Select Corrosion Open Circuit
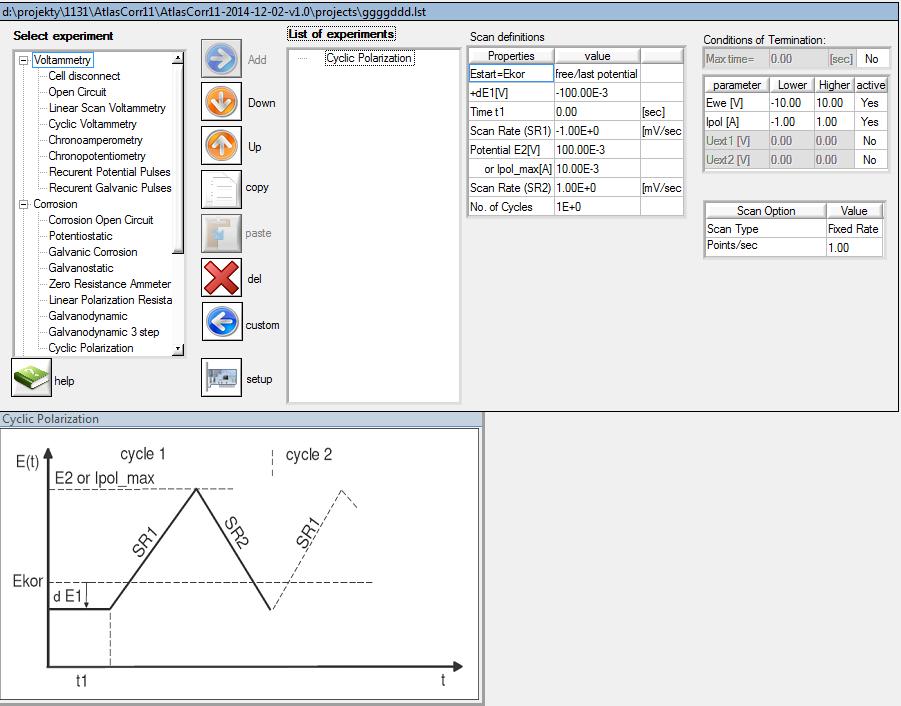This screenshot has width=901, height=706. pos(101,220)
